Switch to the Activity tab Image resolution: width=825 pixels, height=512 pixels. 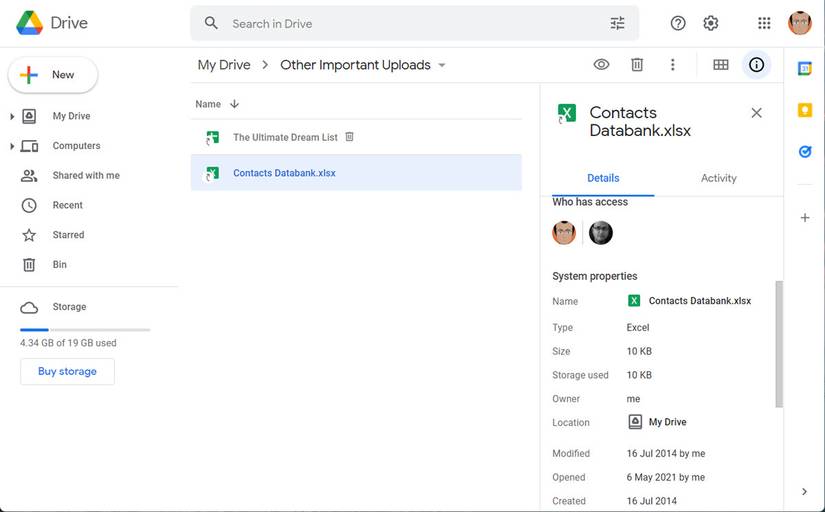pos(718,178)
